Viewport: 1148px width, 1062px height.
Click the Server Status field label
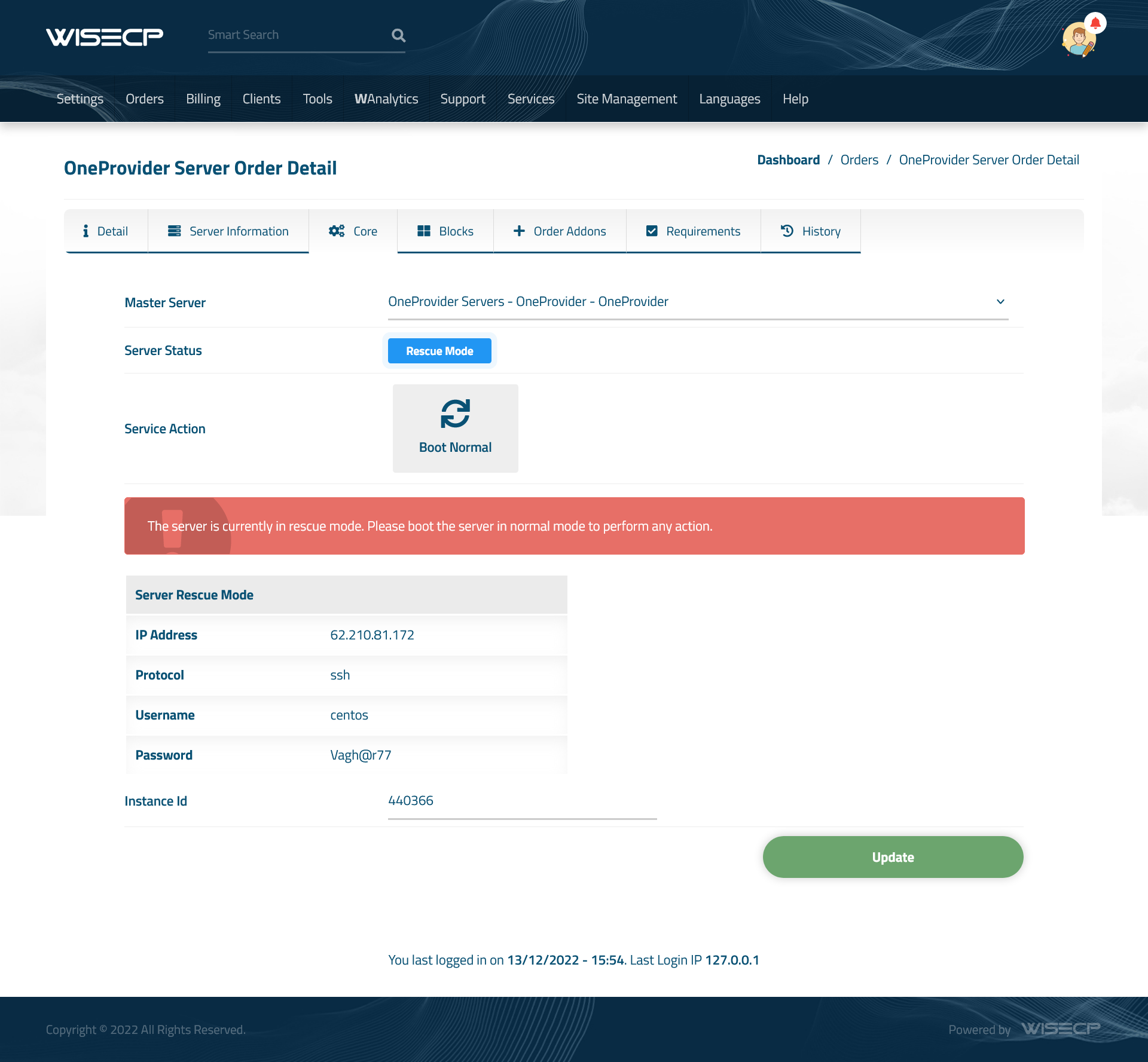tap(163, 351)
